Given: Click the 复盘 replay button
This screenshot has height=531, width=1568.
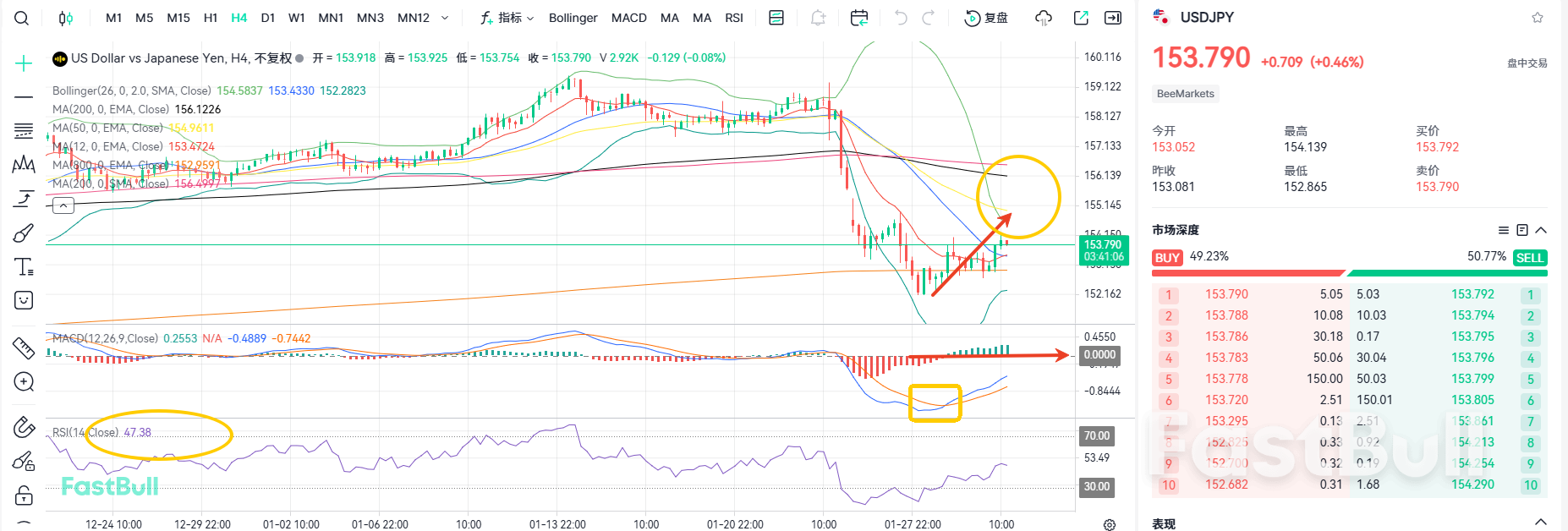Looking at the screenshot, I should click(987, 18).
